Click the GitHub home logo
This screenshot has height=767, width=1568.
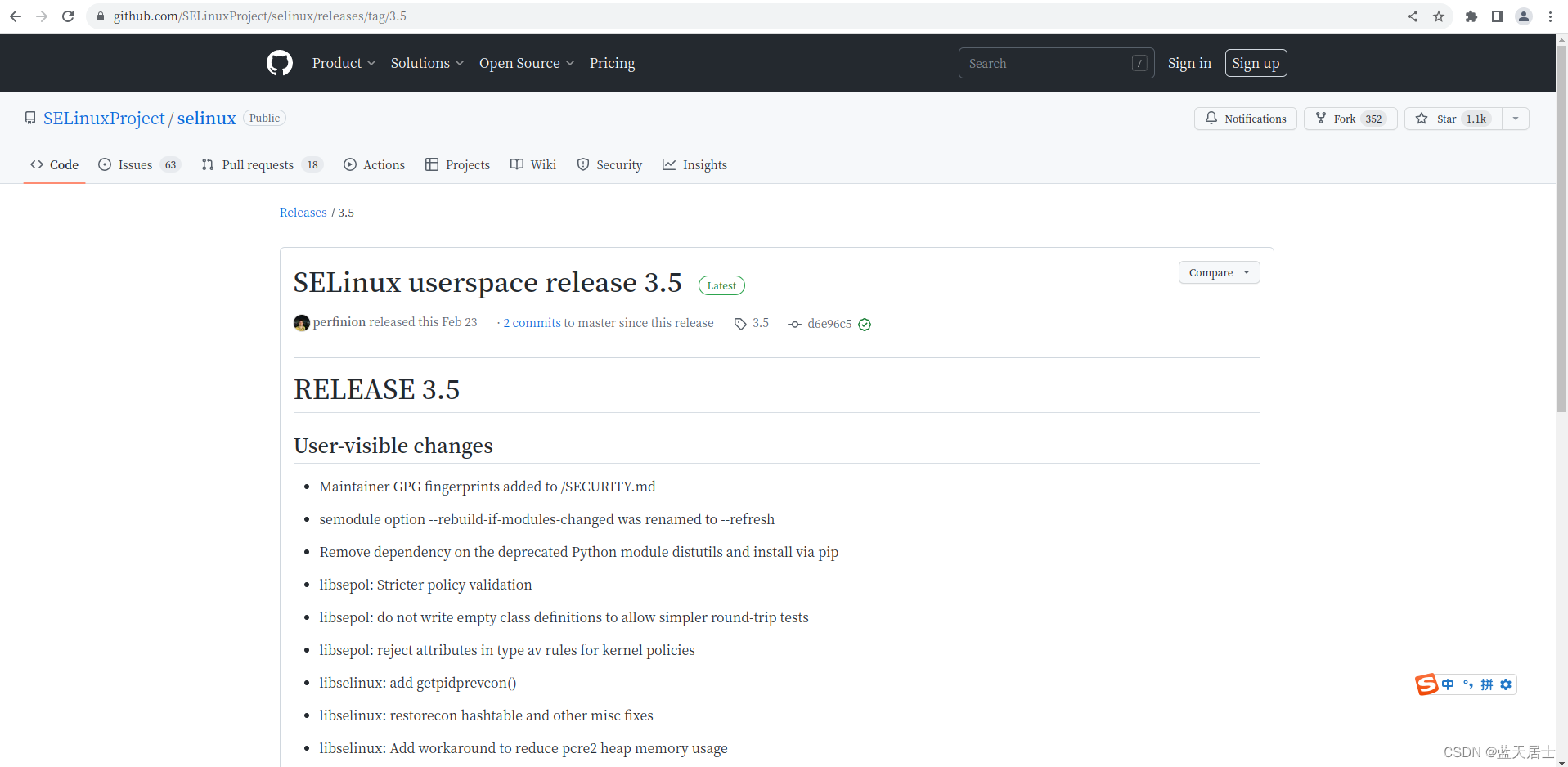pyautogui.click(x=279, y=62)
